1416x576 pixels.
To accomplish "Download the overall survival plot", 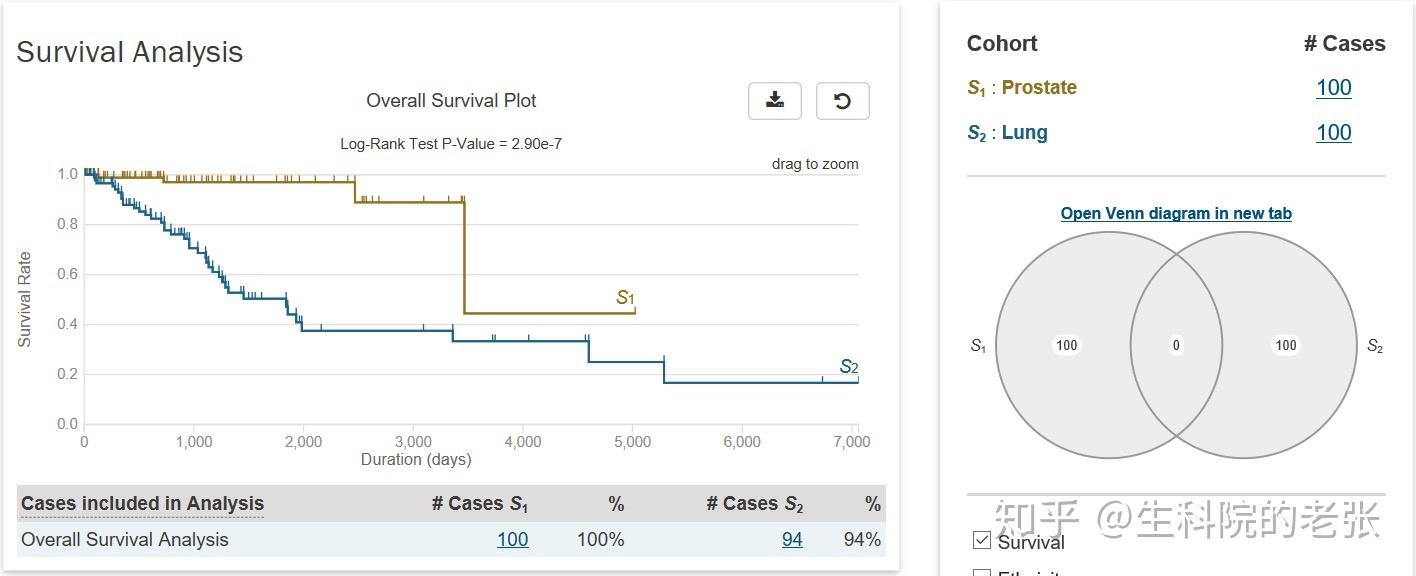I will tap(774, 100).
